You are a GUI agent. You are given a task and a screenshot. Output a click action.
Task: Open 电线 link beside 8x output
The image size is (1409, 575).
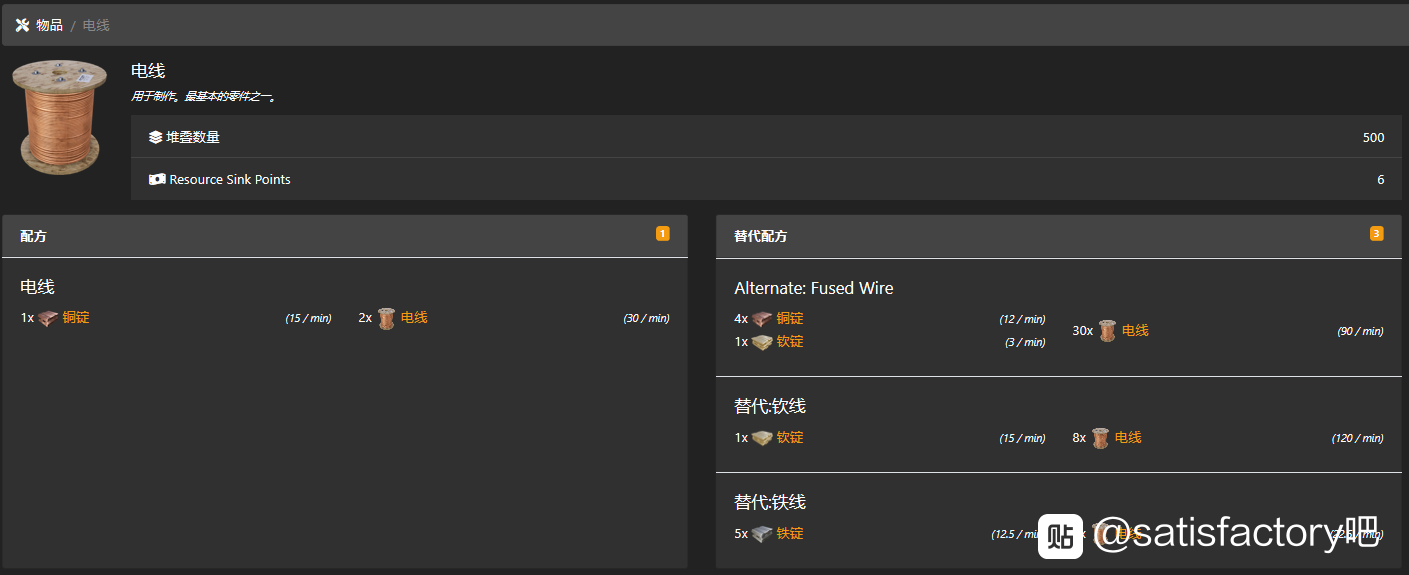(1128, 438)
